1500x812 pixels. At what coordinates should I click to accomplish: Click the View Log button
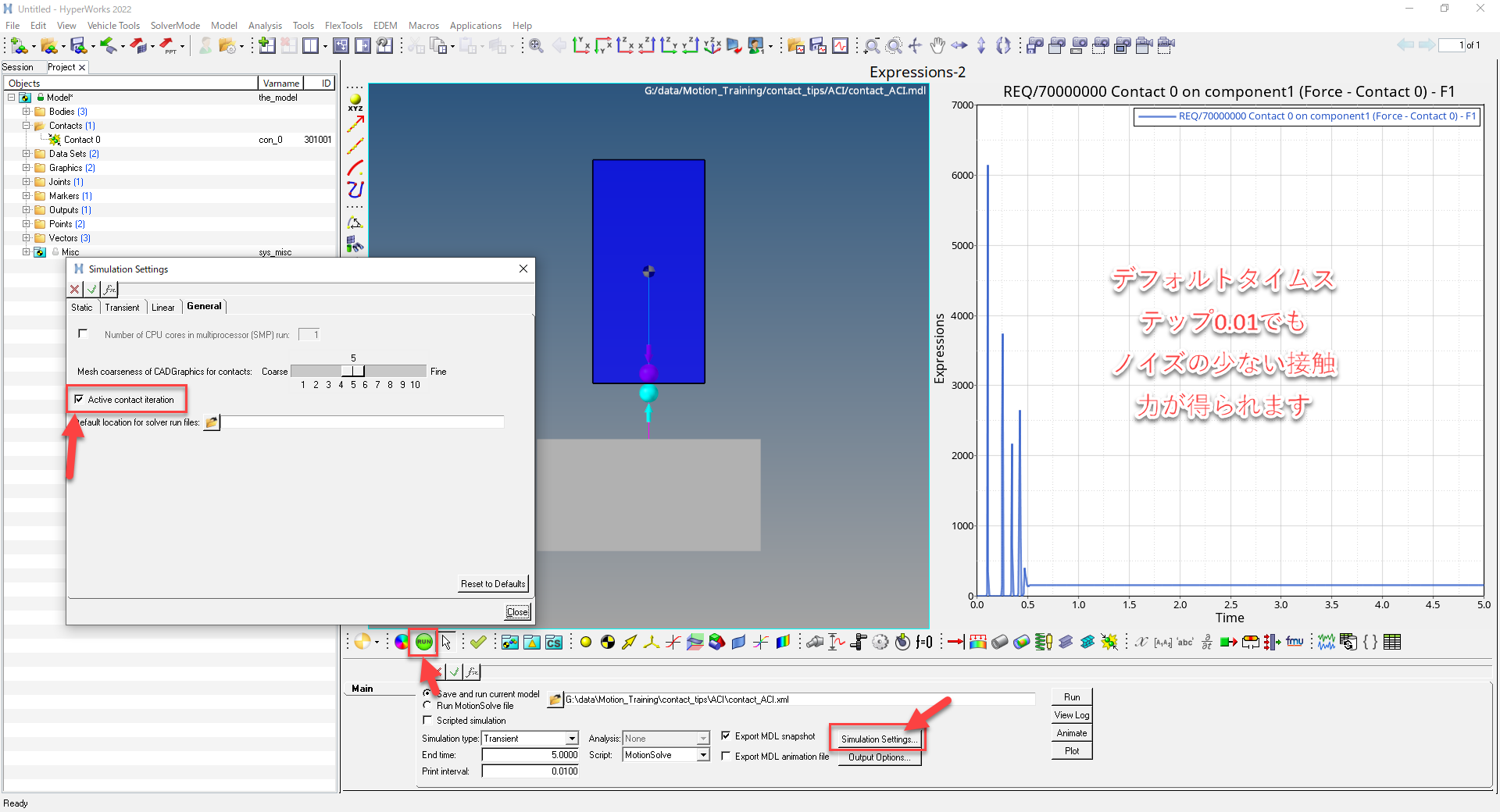[x=1072, y=715]
